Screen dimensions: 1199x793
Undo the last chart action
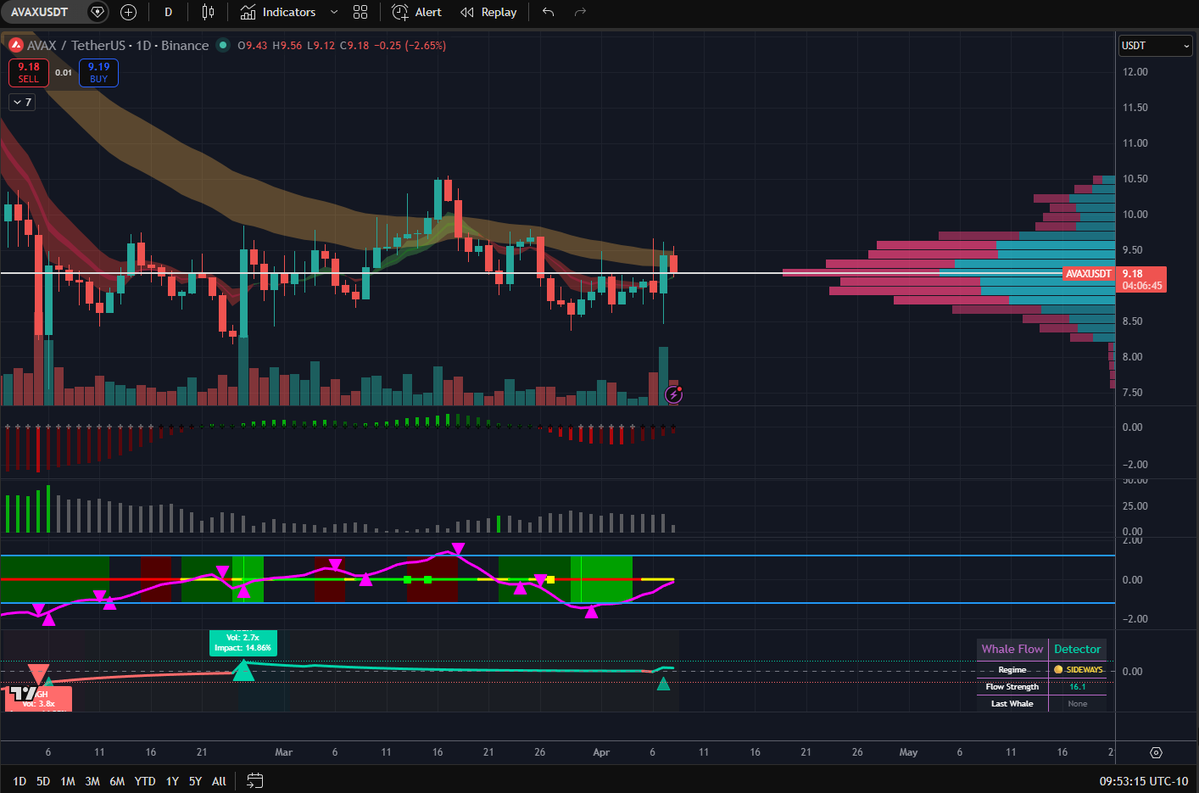point(548,12)
